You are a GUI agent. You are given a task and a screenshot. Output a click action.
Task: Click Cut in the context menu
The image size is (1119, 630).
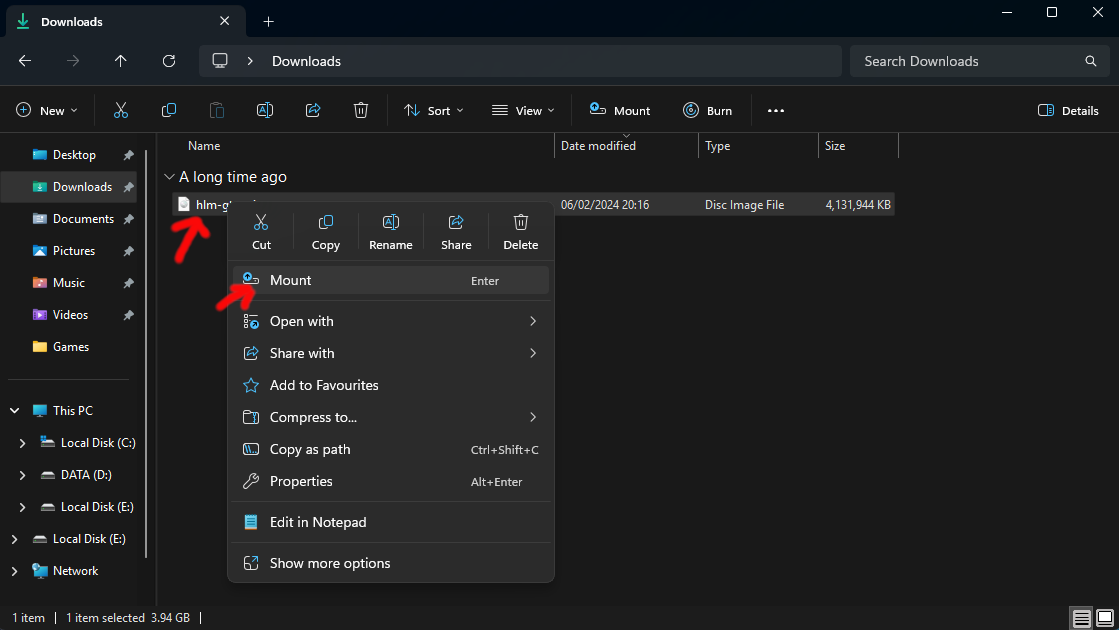tap(261, 232)
